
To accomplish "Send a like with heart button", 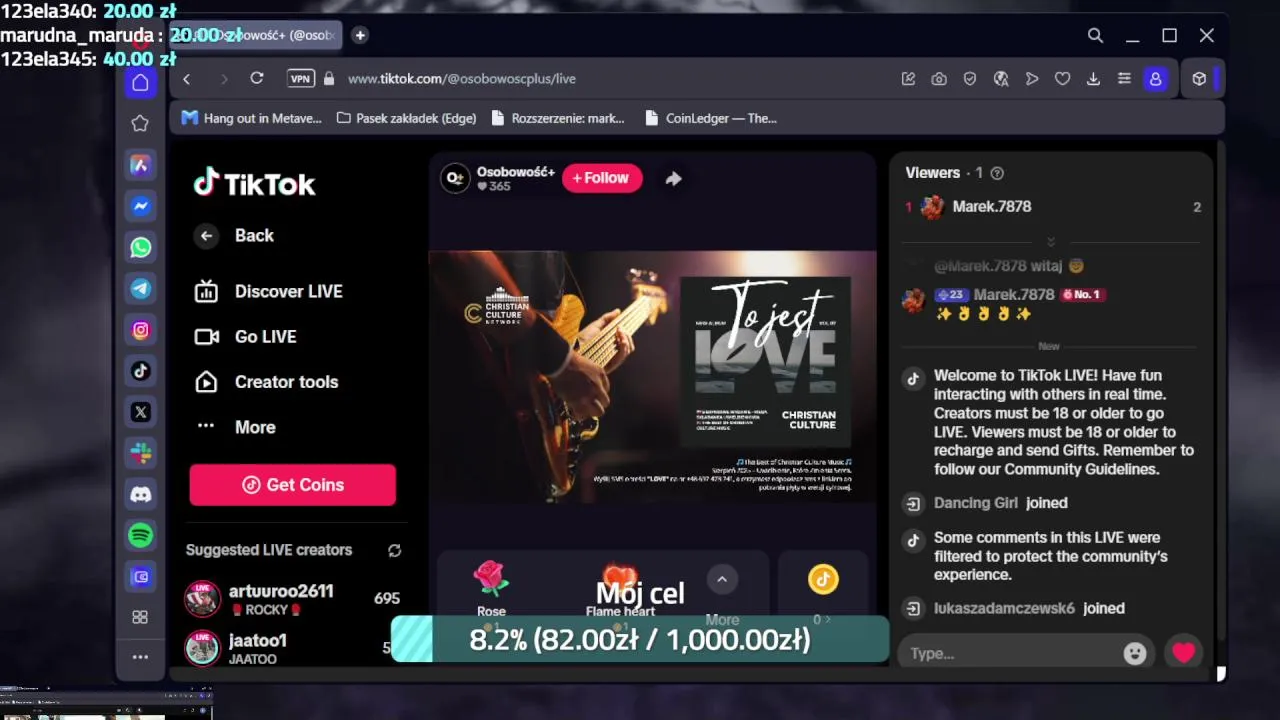I will coord(1183,653).
